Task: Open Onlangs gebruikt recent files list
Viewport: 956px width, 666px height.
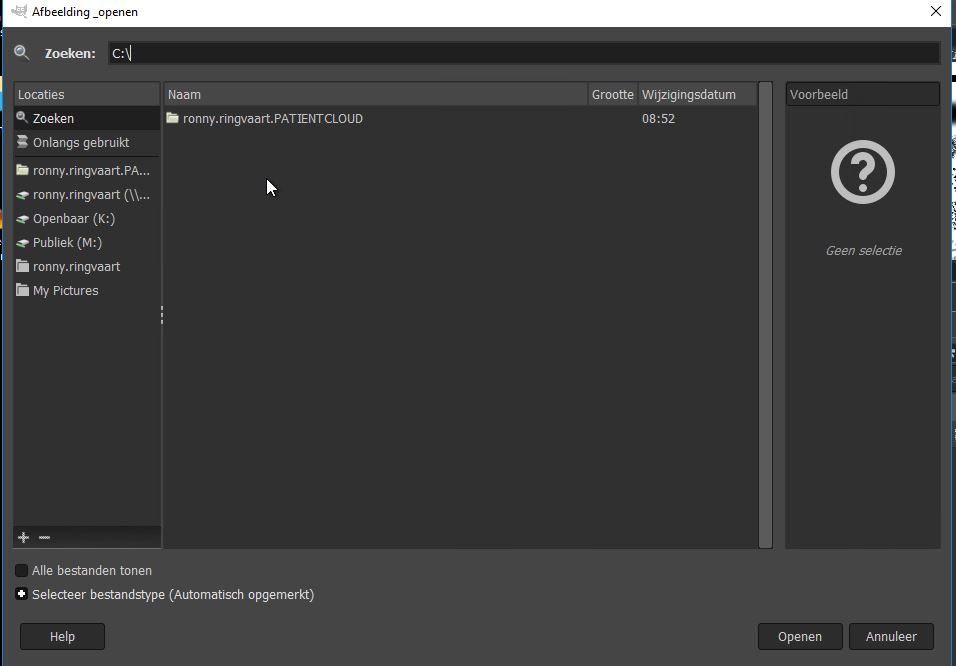Action: tap(80, 142)
